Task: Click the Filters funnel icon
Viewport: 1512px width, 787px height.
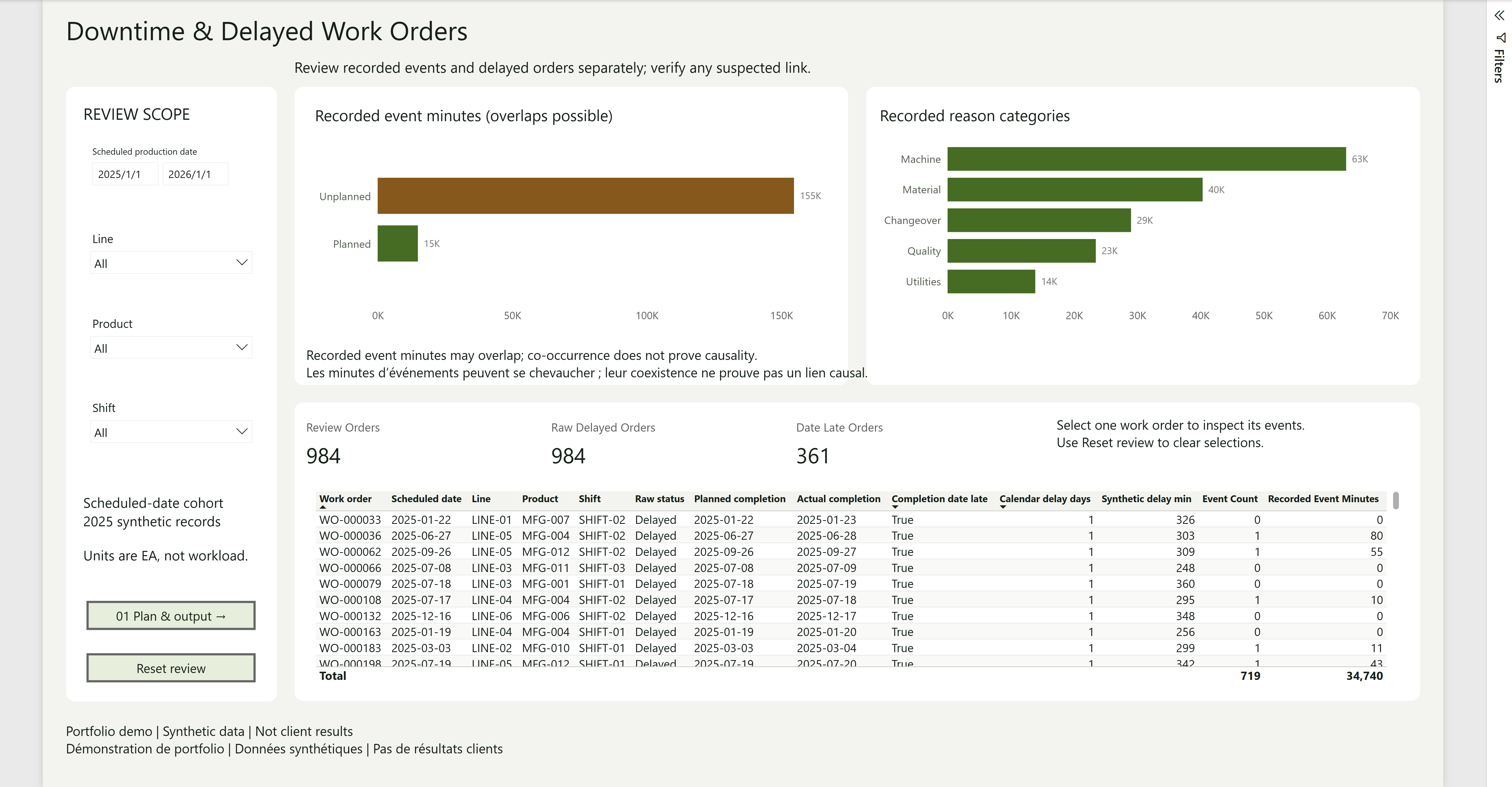Action: [x=1500, y=38]
